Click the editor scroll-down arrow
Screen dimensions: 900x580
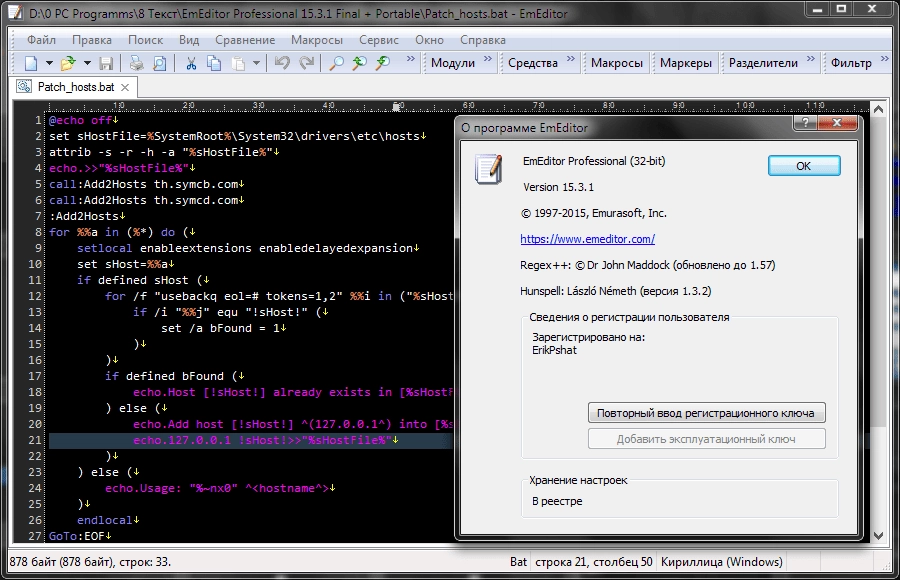click(x=878, y=535)
